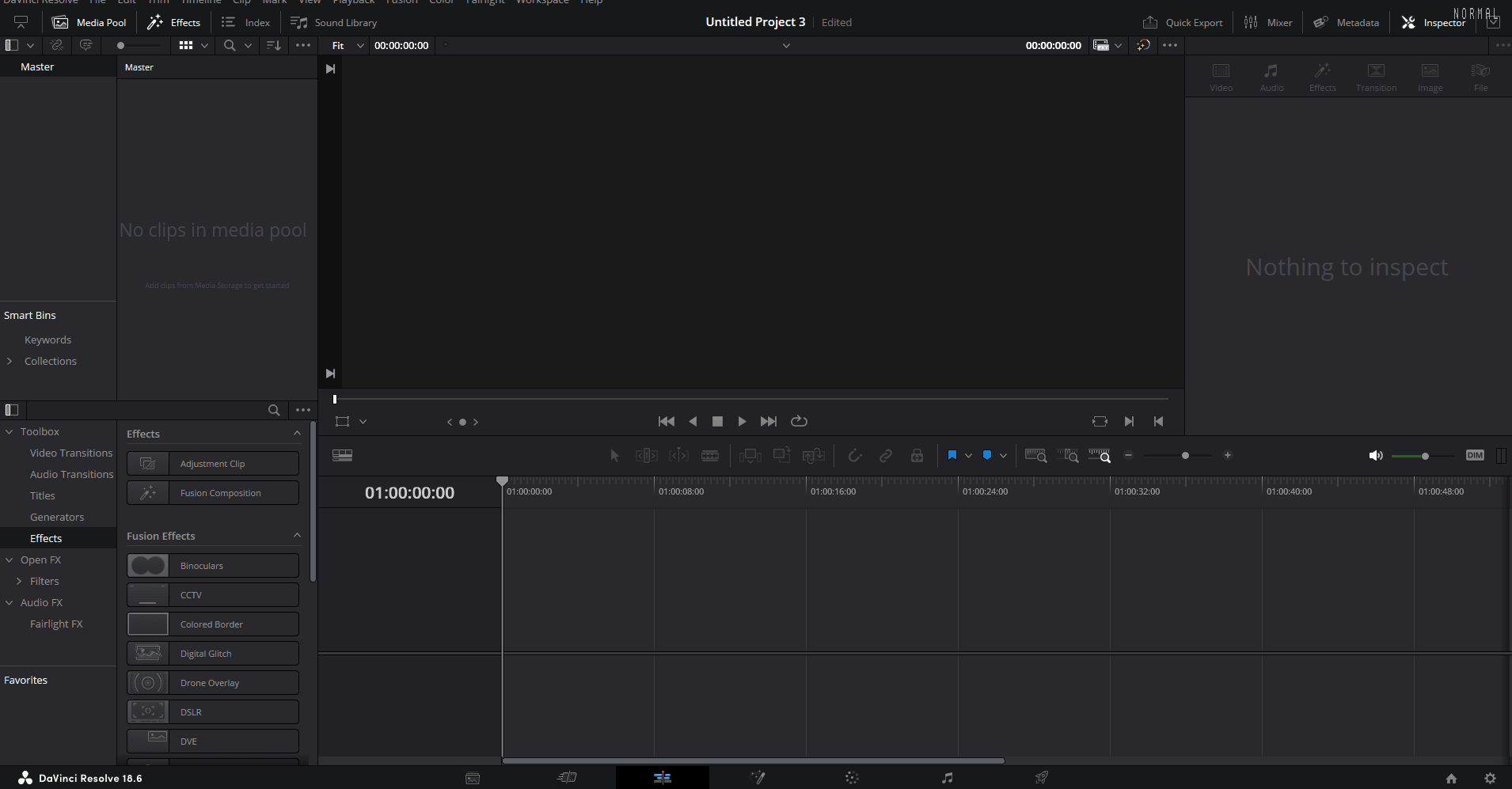Select Fairlight FX category
This screenshot has width=1512, height=789.
pos(56,624)
